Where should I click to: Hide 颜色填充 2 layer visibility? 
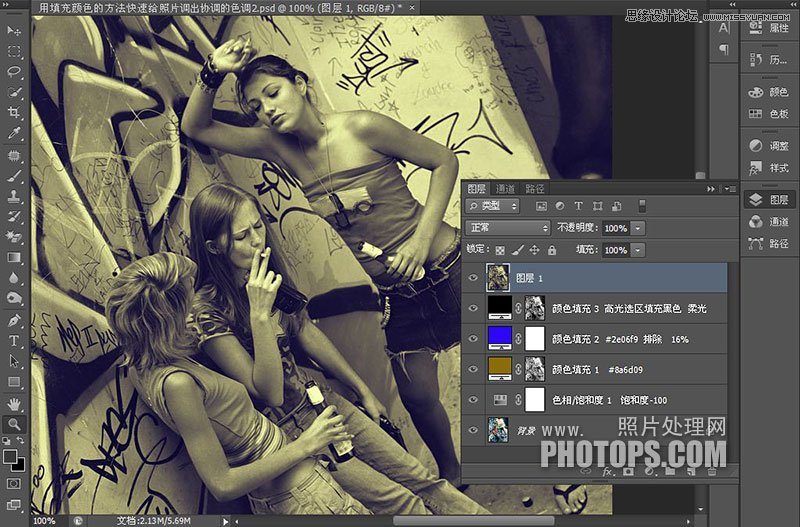473,339
